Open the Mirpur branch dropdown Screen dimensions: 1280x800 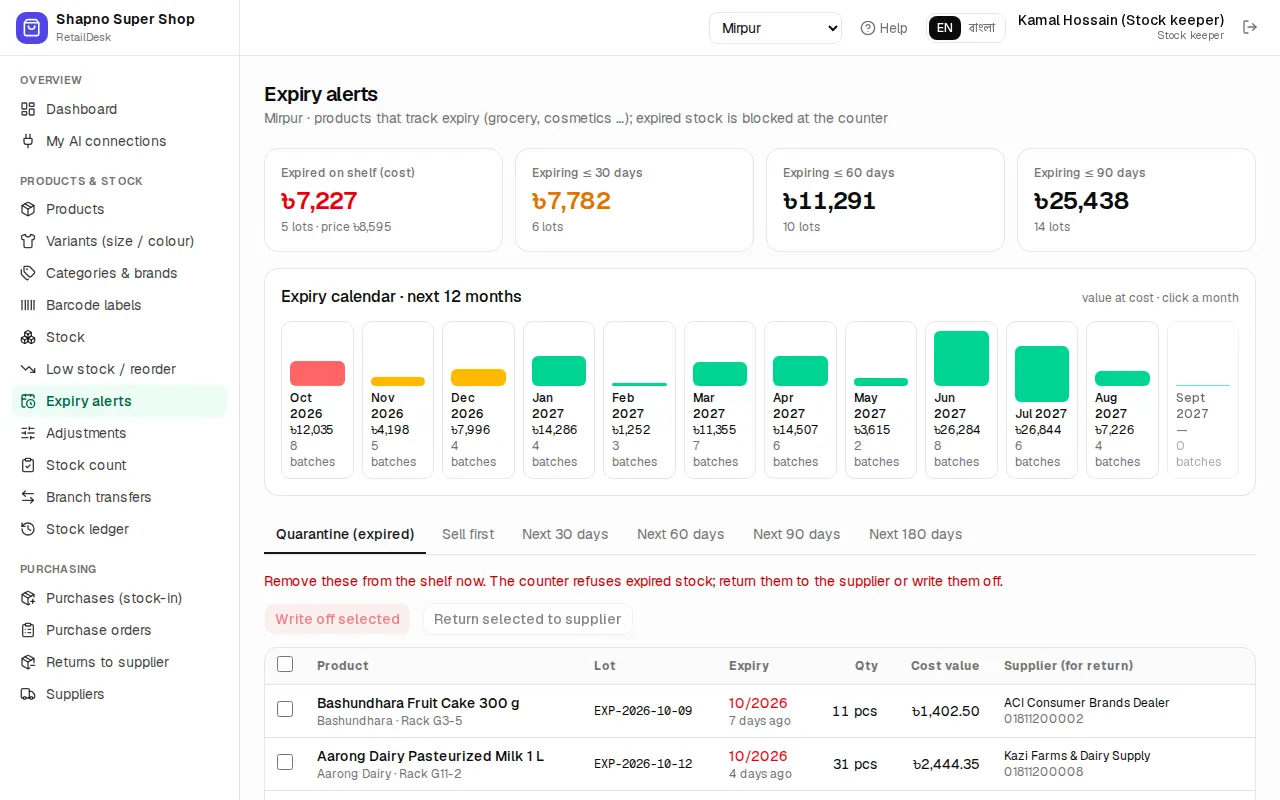pyautogui.click(x=775, y=28)
